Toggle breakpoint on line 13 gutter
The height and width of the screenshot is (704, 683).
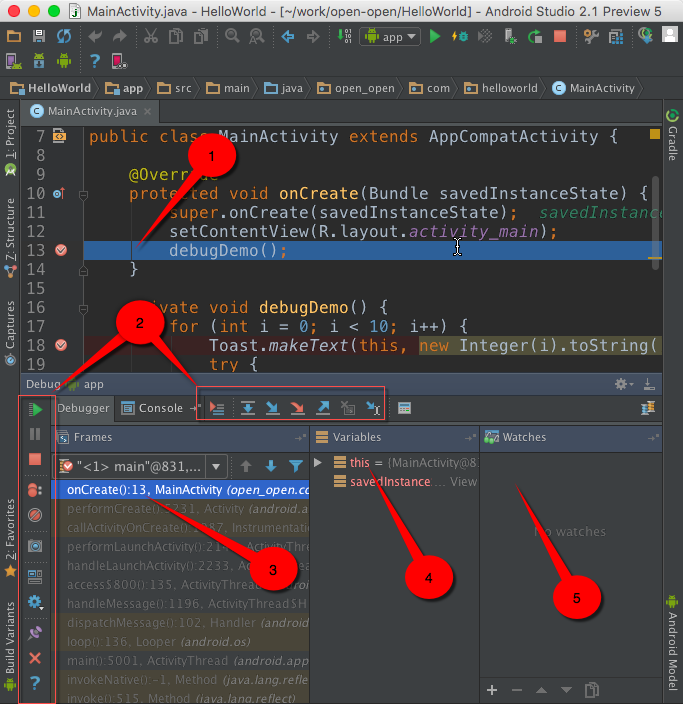coord(61,250)
